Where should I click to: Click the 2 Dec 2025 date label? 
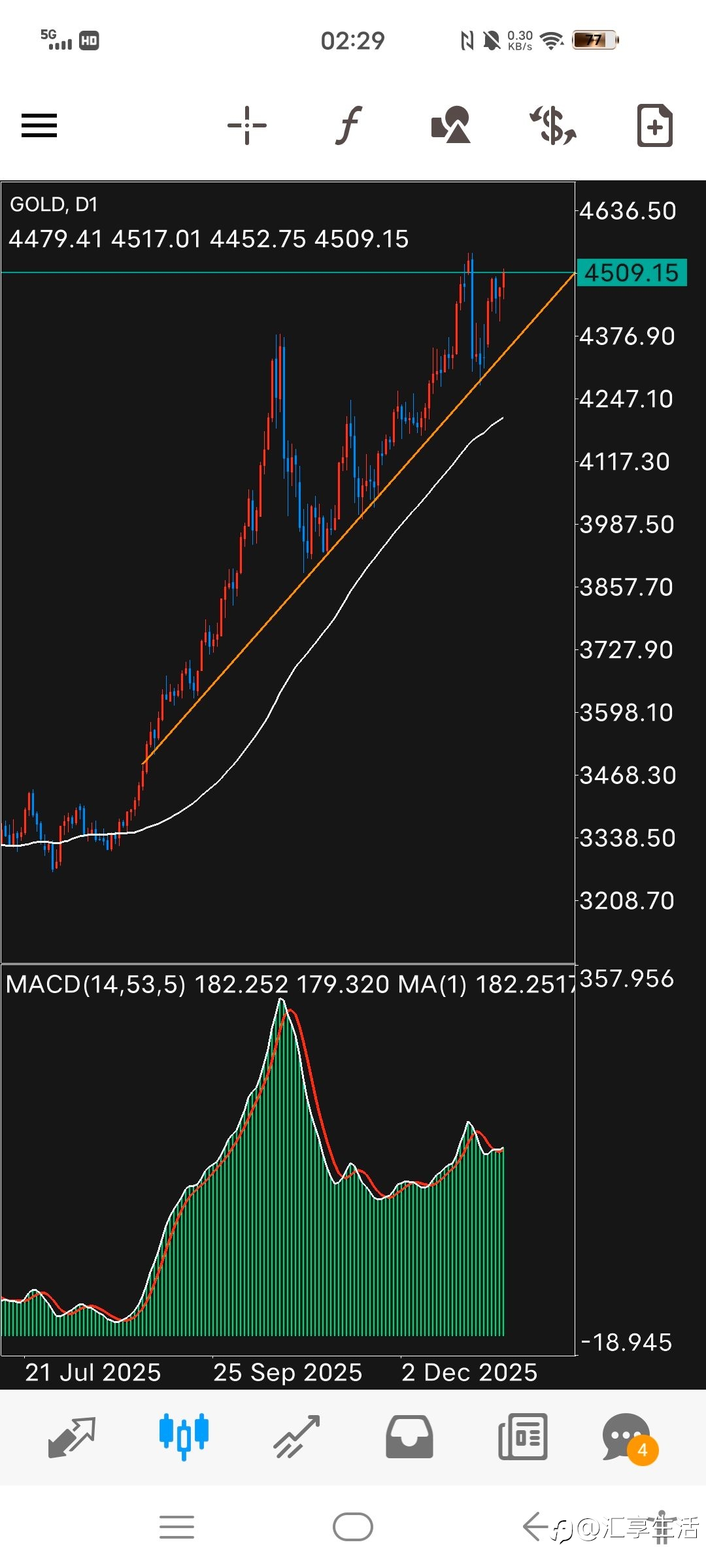469,1372
